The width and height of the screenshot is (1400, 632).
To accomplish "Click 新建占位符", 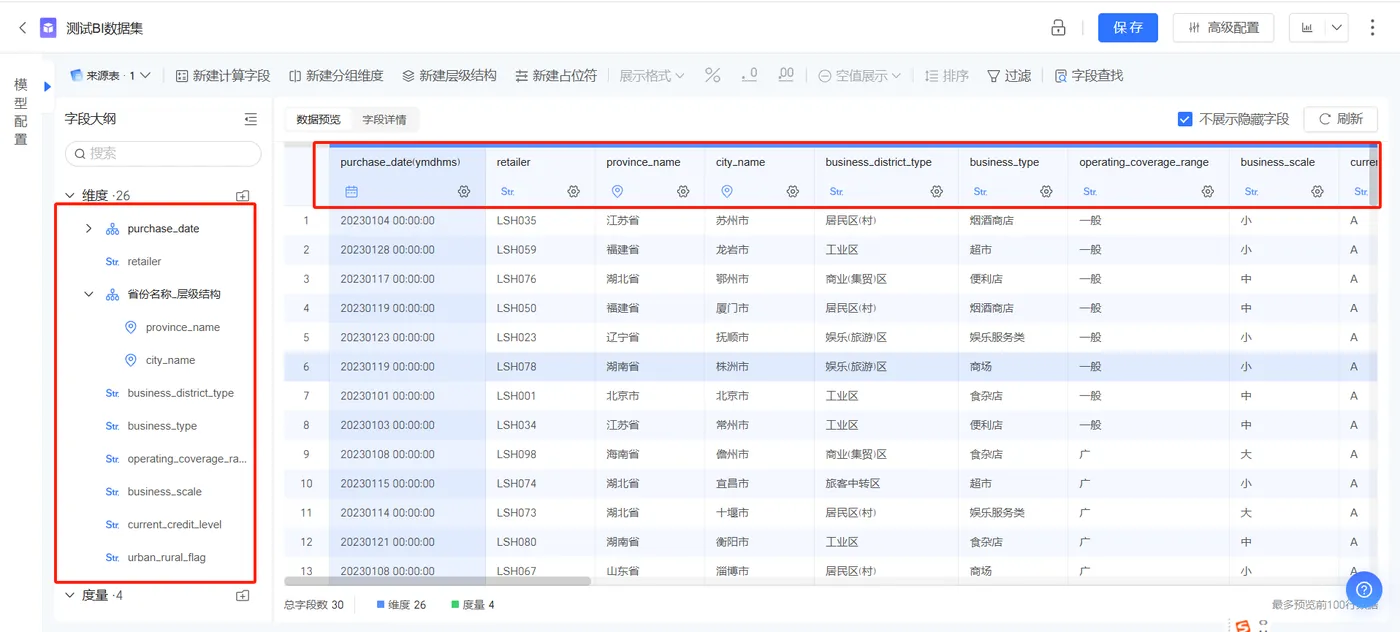I will pyautogui.click(x=556, y=76).
